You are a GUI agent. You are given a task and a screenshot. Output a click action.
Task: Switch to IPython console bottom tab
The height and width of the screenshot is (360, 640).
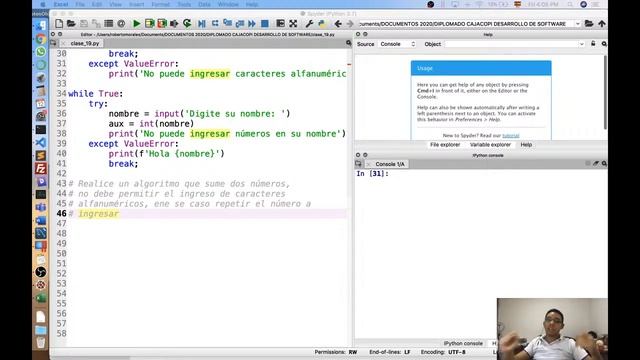(x=463, y=343)
